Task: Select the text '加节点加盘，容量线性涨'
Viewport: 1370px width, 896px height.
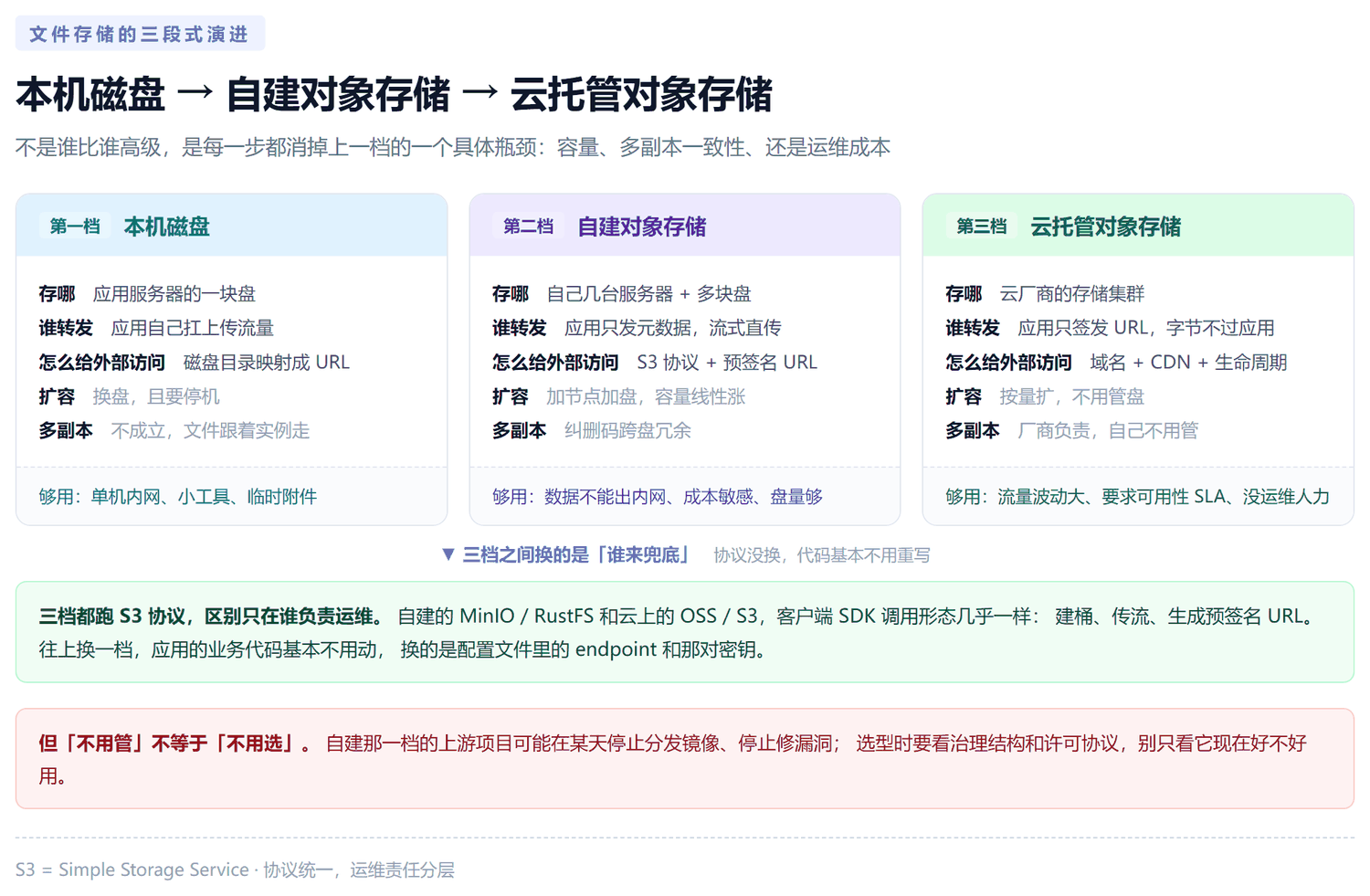Action: click(646, 396)
